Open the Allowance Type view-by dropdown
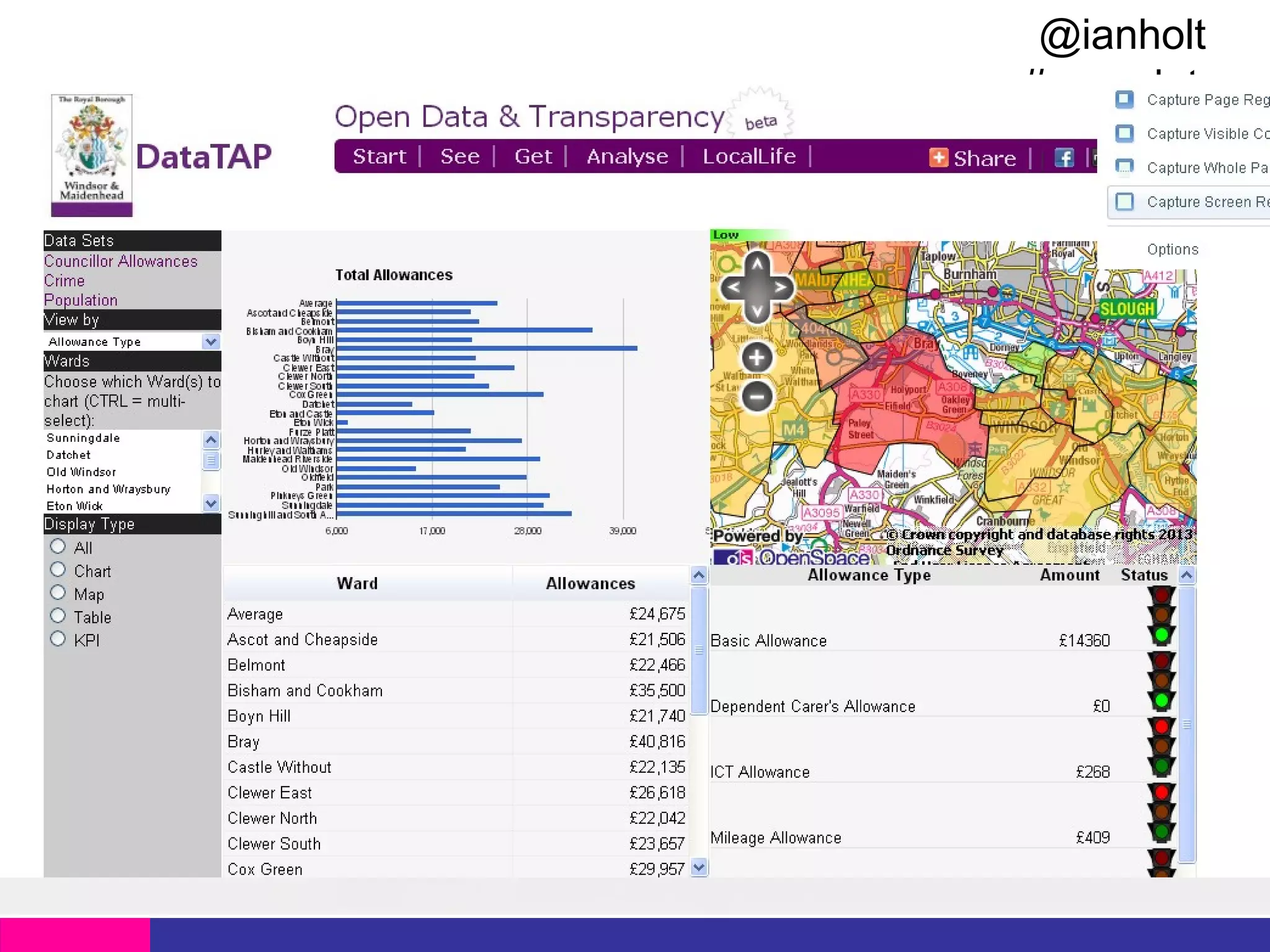This screenshot has height=952, width=1270. point(132,342)
